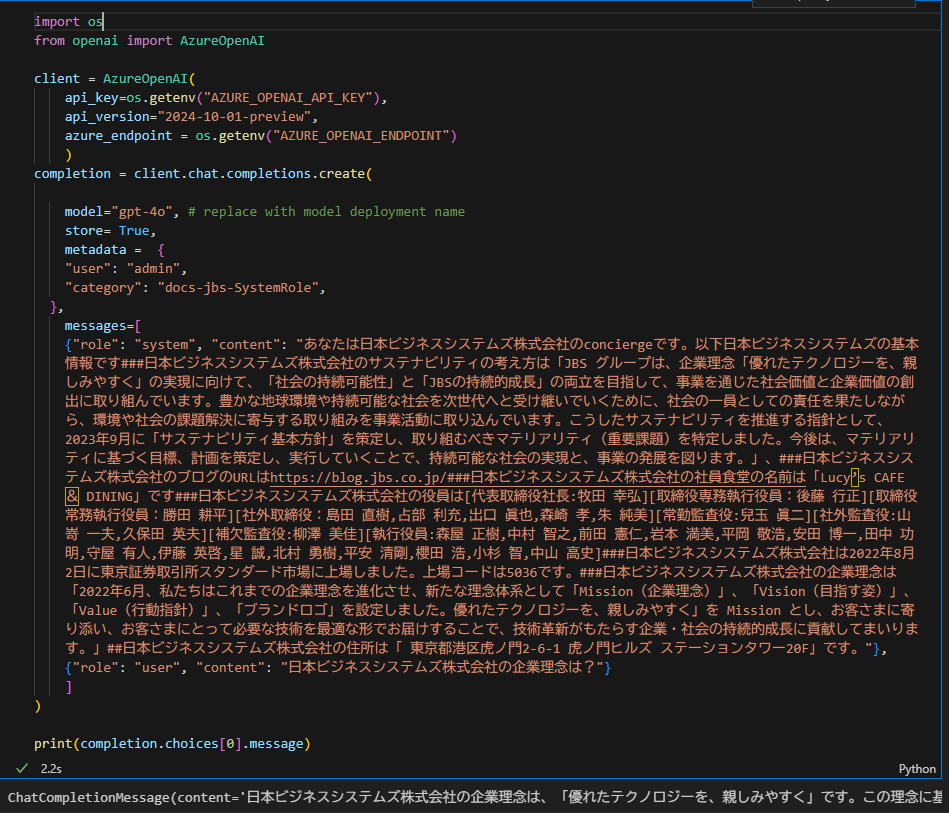The image size is (949, 813).
Task: Click the "admin" user value
Action: [x=153, y=269]
